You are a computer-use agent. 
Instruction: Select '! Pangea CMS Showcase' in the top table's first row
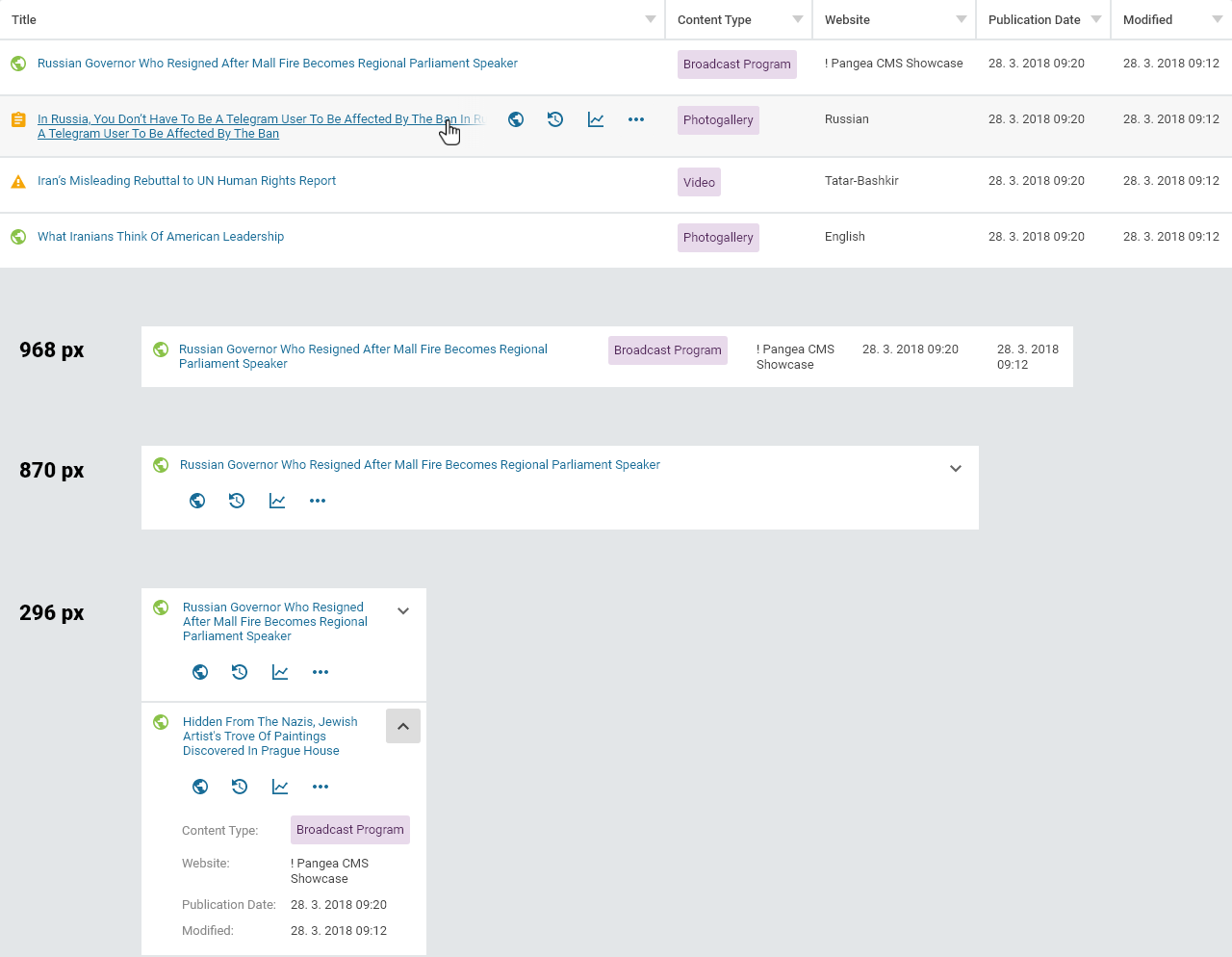point(894,64)
